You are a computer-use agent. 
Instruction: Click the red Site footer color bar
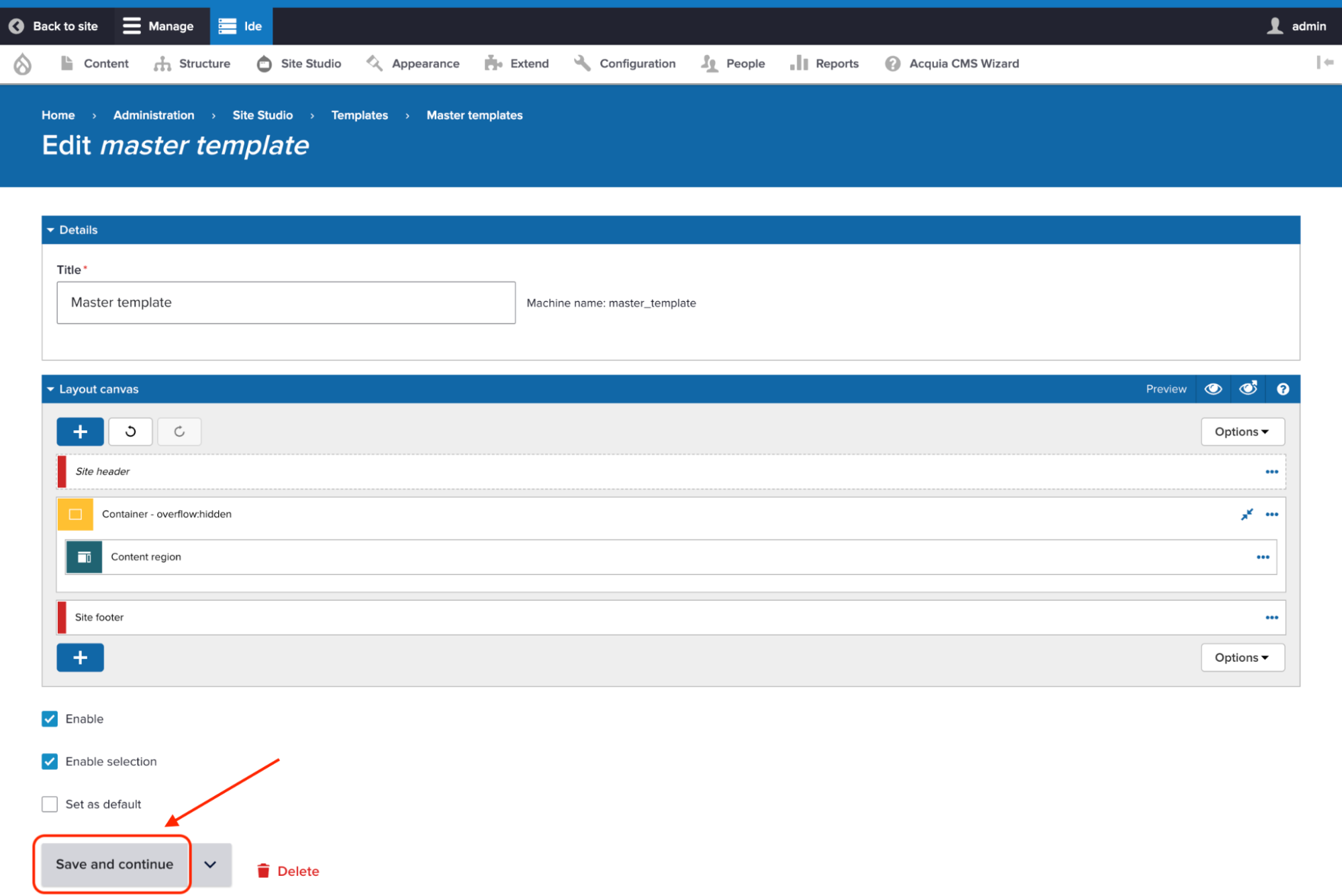pyautogui.click(x=62, y=617)
